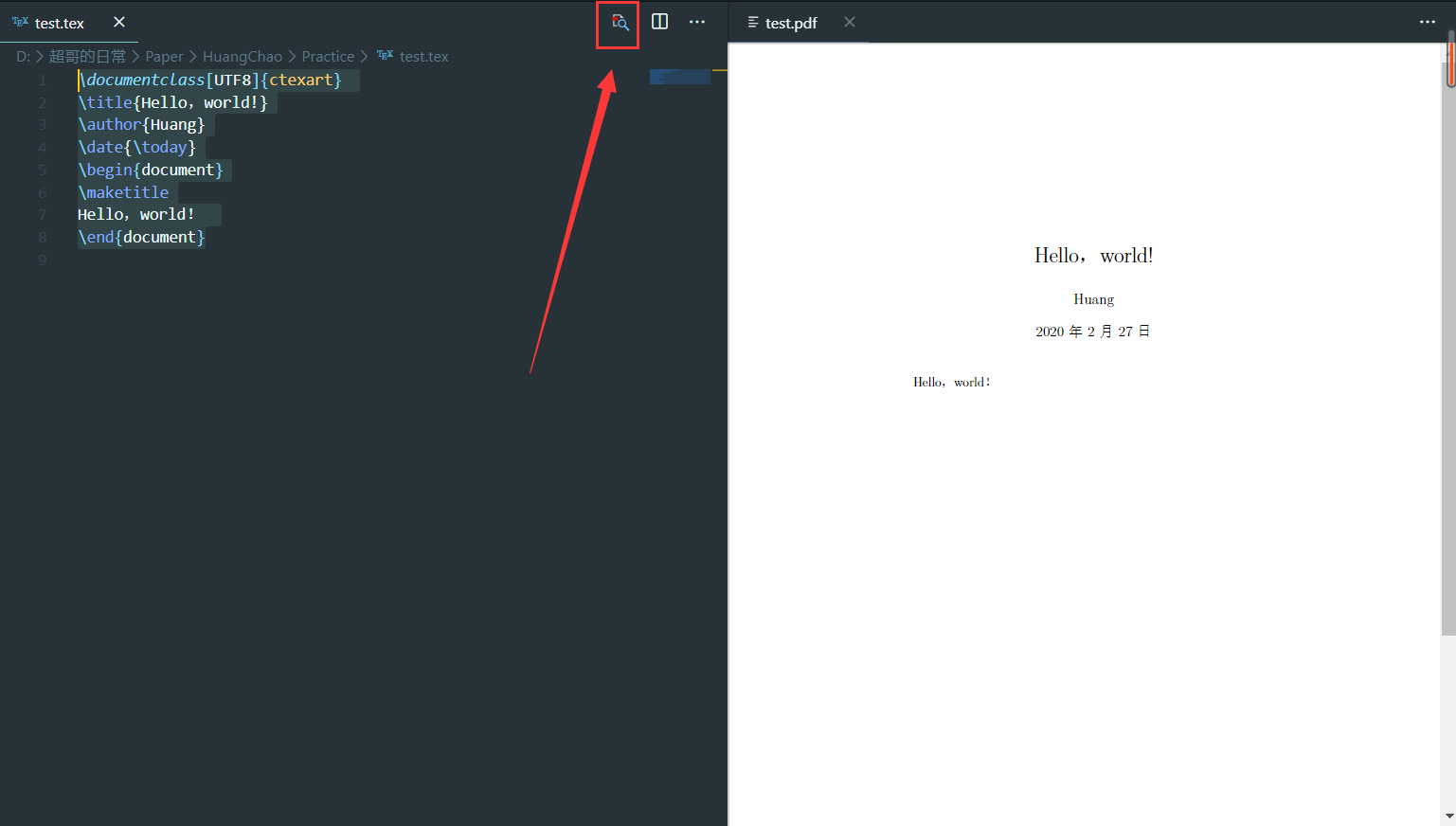Screen dimensions: 1456x826
Task: Click the PDF file icon on test.pdf tab
Action: pos(751,23)
